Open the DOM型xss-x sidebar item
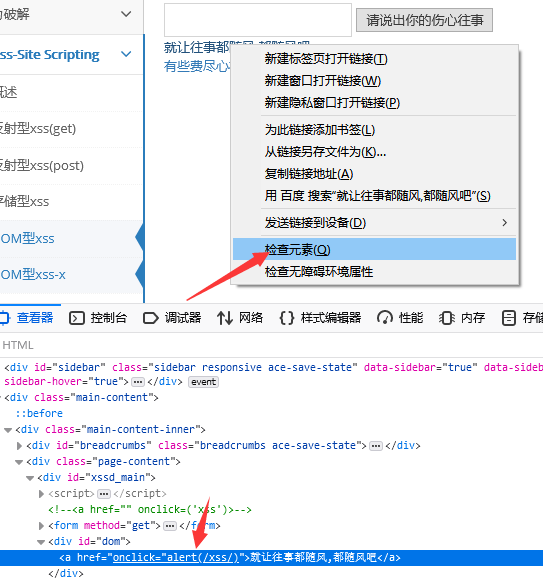Screen dimensions: 543x578 tap(71, 275)
